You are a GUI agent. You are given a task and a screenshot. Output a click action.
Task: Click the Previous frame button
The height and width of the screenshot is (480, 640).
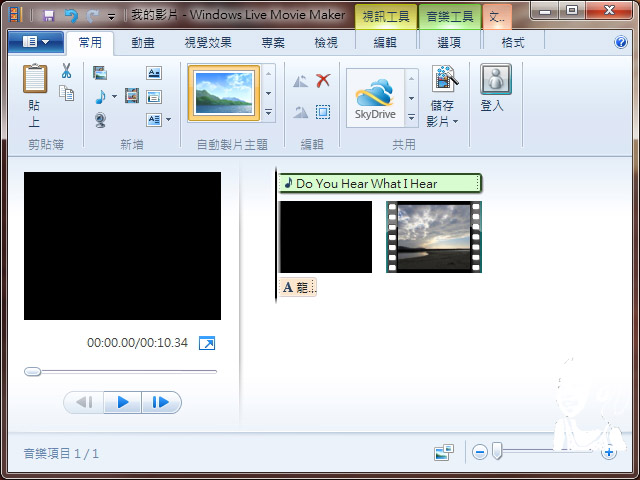click(x=84, y=402)
